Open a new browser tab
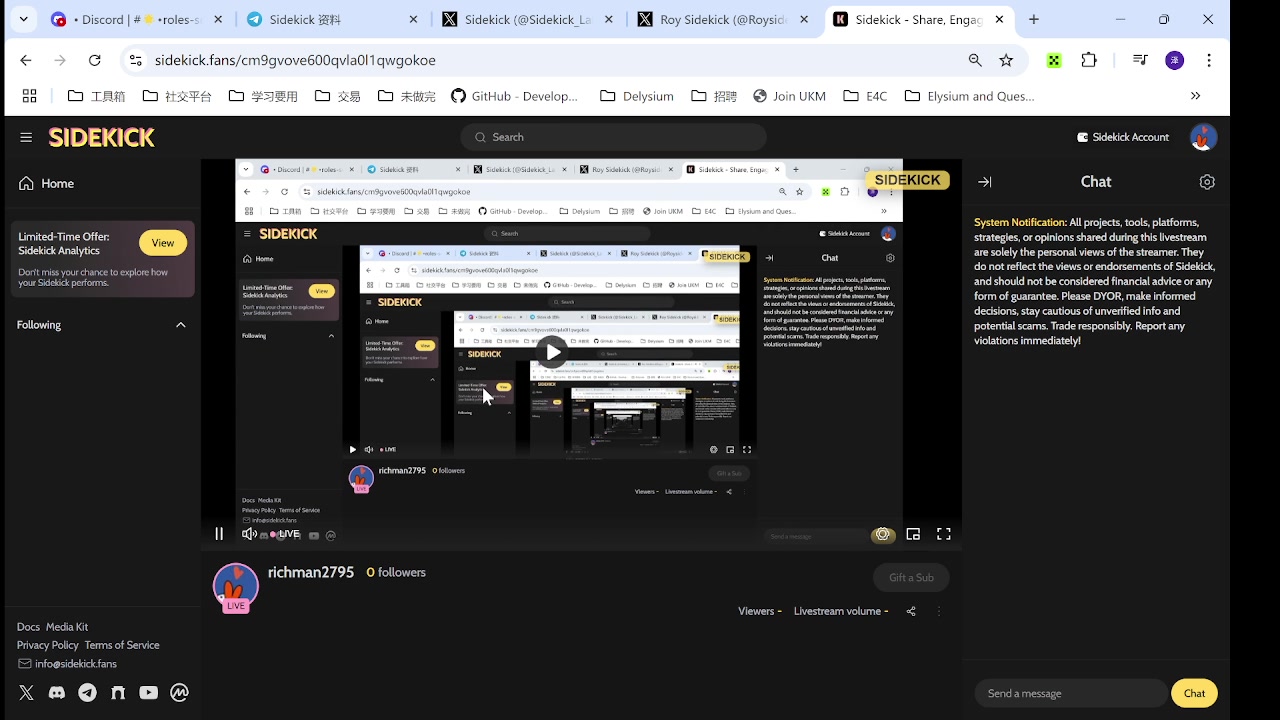 [1034, 19]
